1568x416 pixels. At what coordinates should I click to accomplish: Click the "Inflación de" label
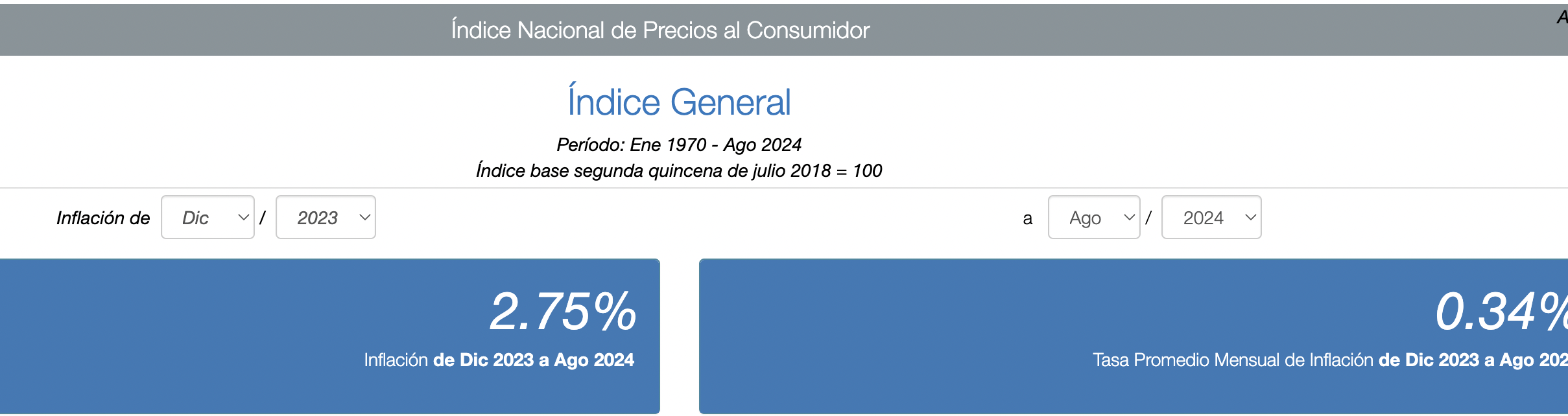[x=103, y=218]
